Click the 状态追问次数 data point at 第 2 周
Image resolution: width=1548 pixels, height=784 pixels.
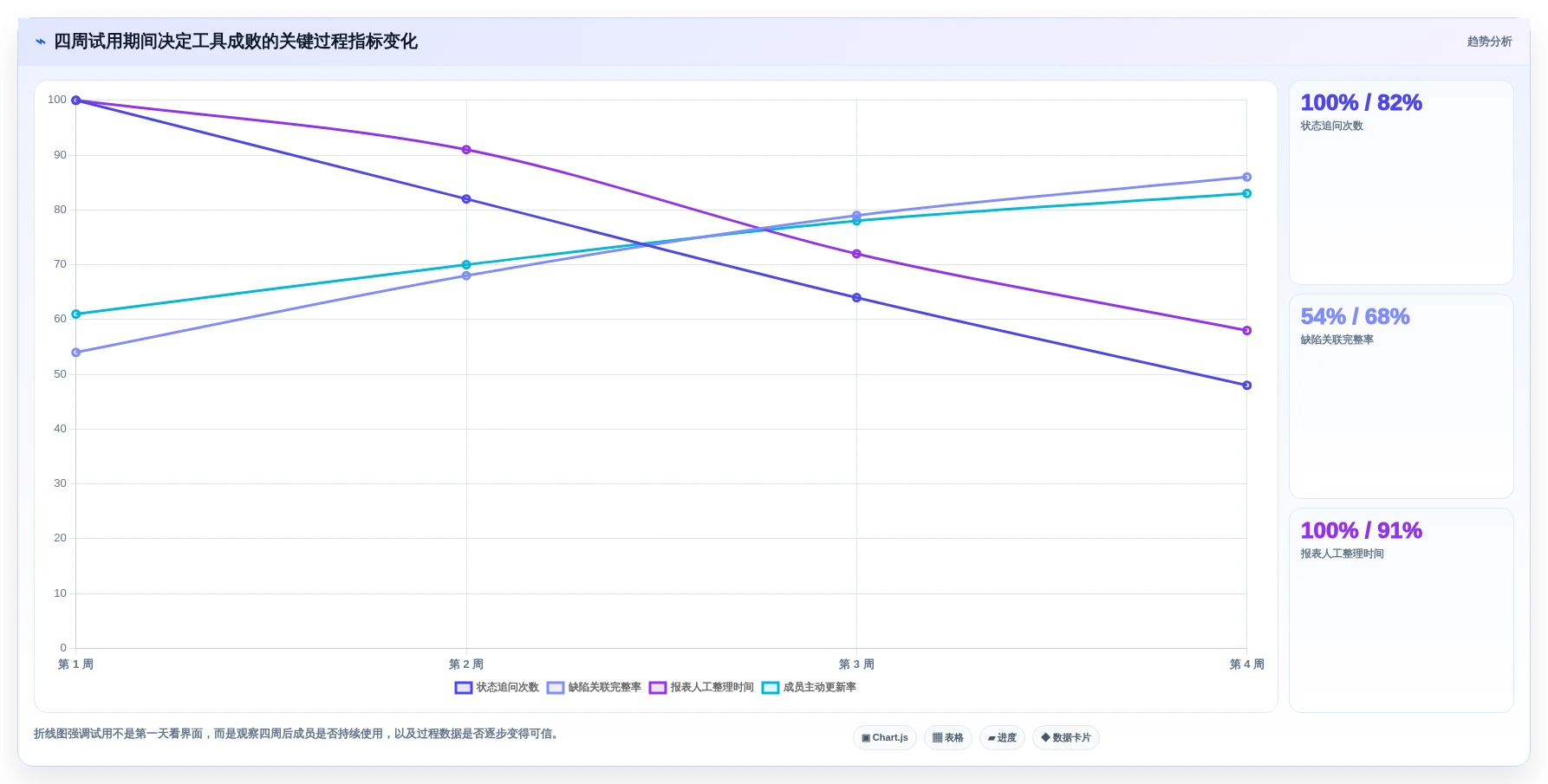click(466, 199)
